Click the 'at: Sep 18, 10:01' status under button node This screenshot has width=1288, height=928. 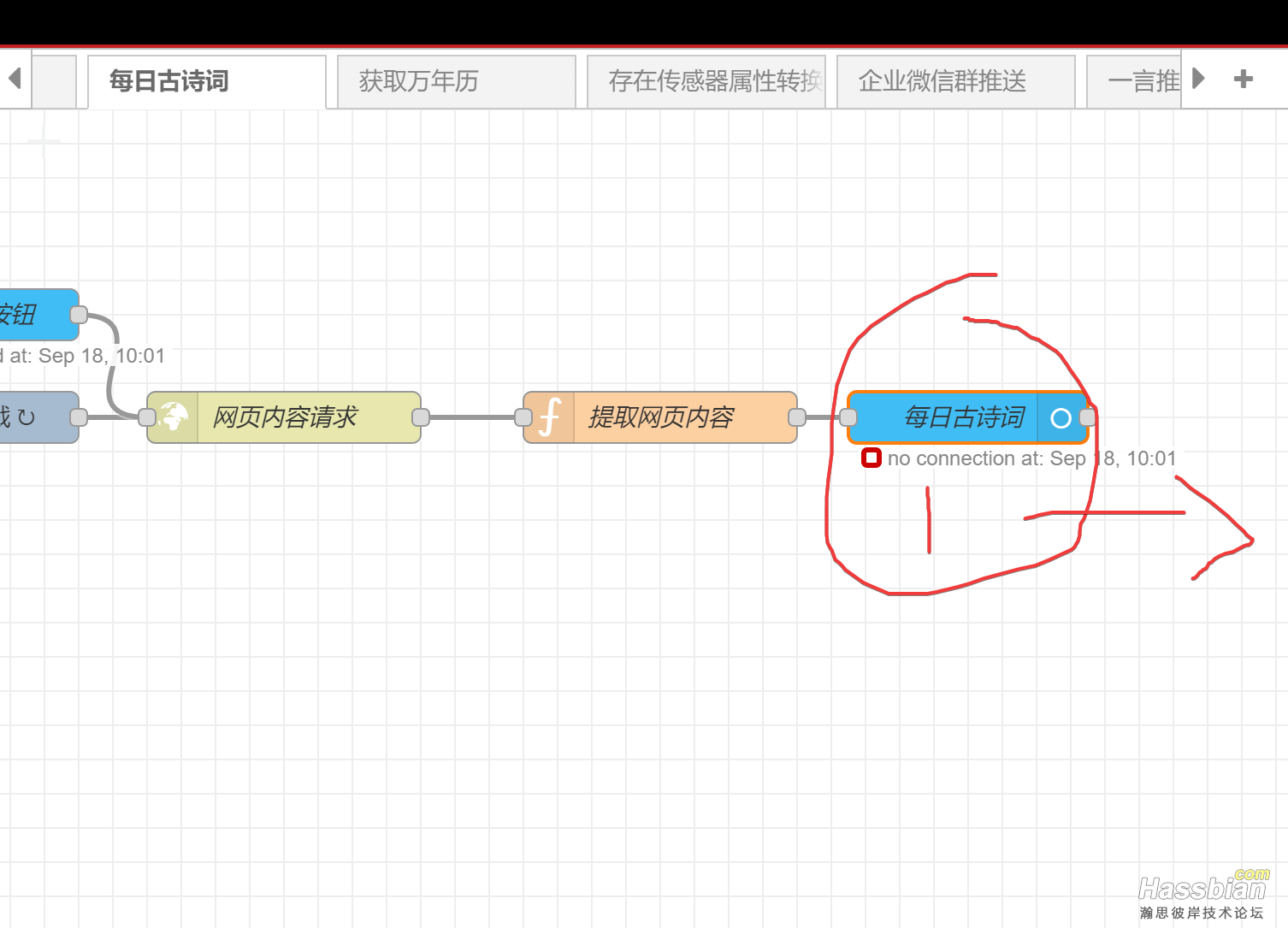[86, 356]
